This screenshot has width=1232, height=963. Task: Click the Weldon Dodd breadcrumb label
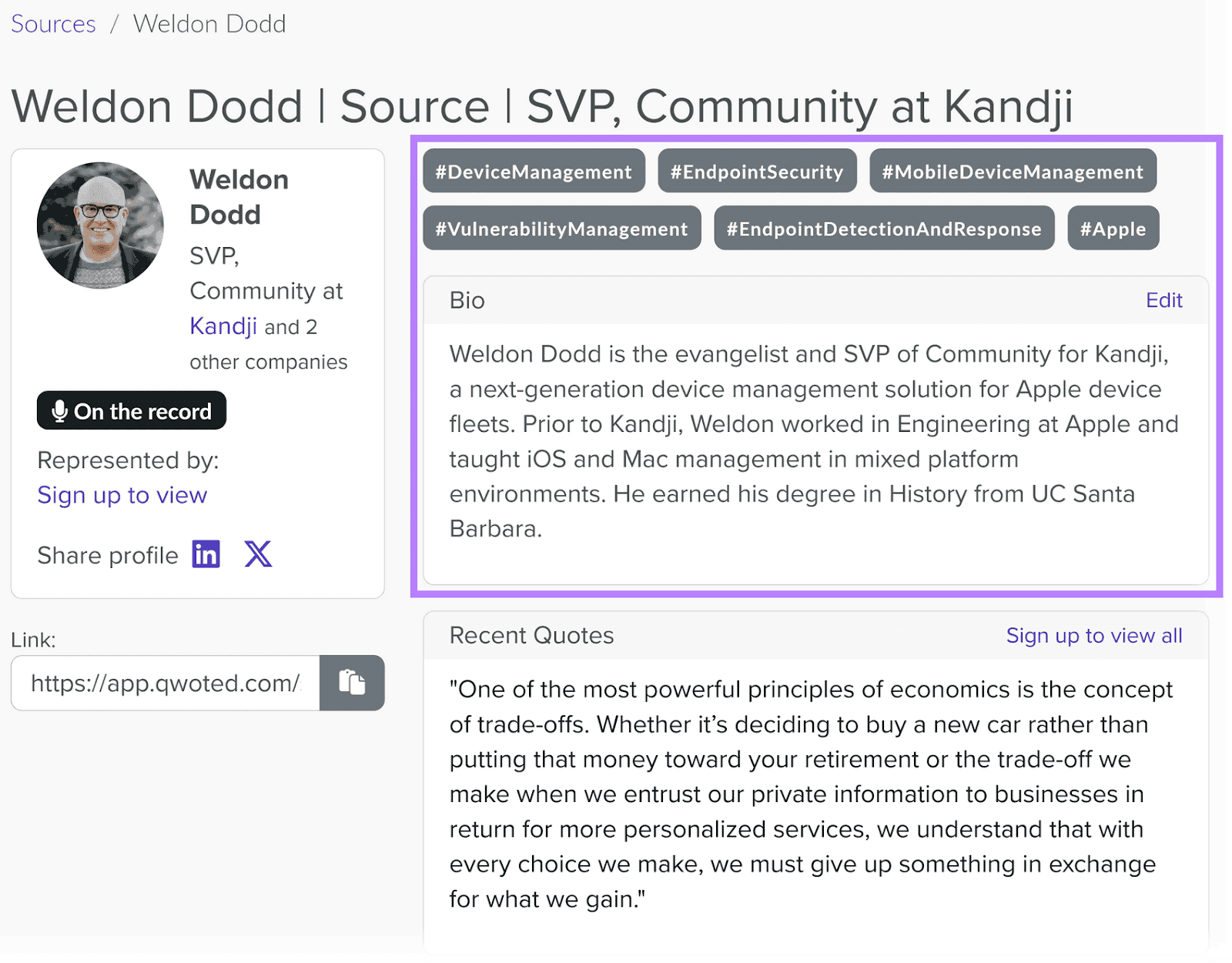(x=209, y=24)
